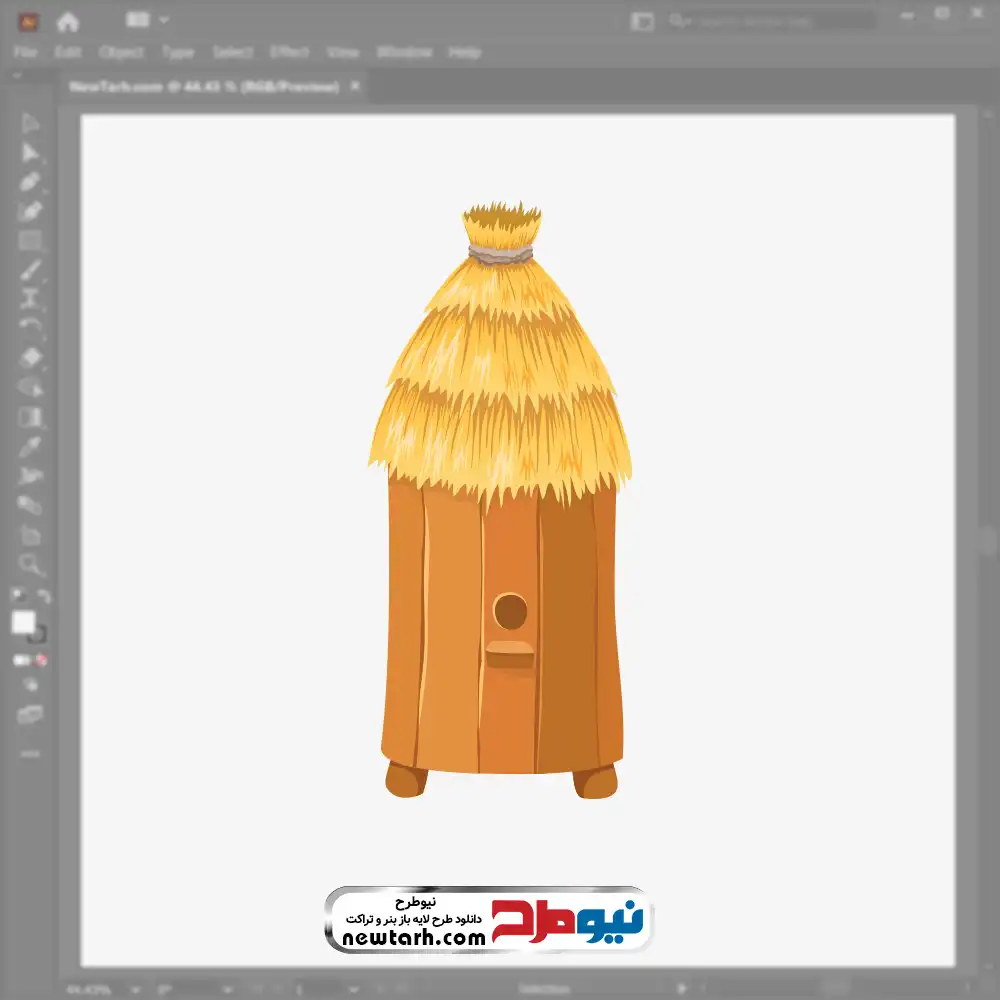1000x1000 pixels.
Task: Choose the Rectangle shape tool
Action: 30,240
